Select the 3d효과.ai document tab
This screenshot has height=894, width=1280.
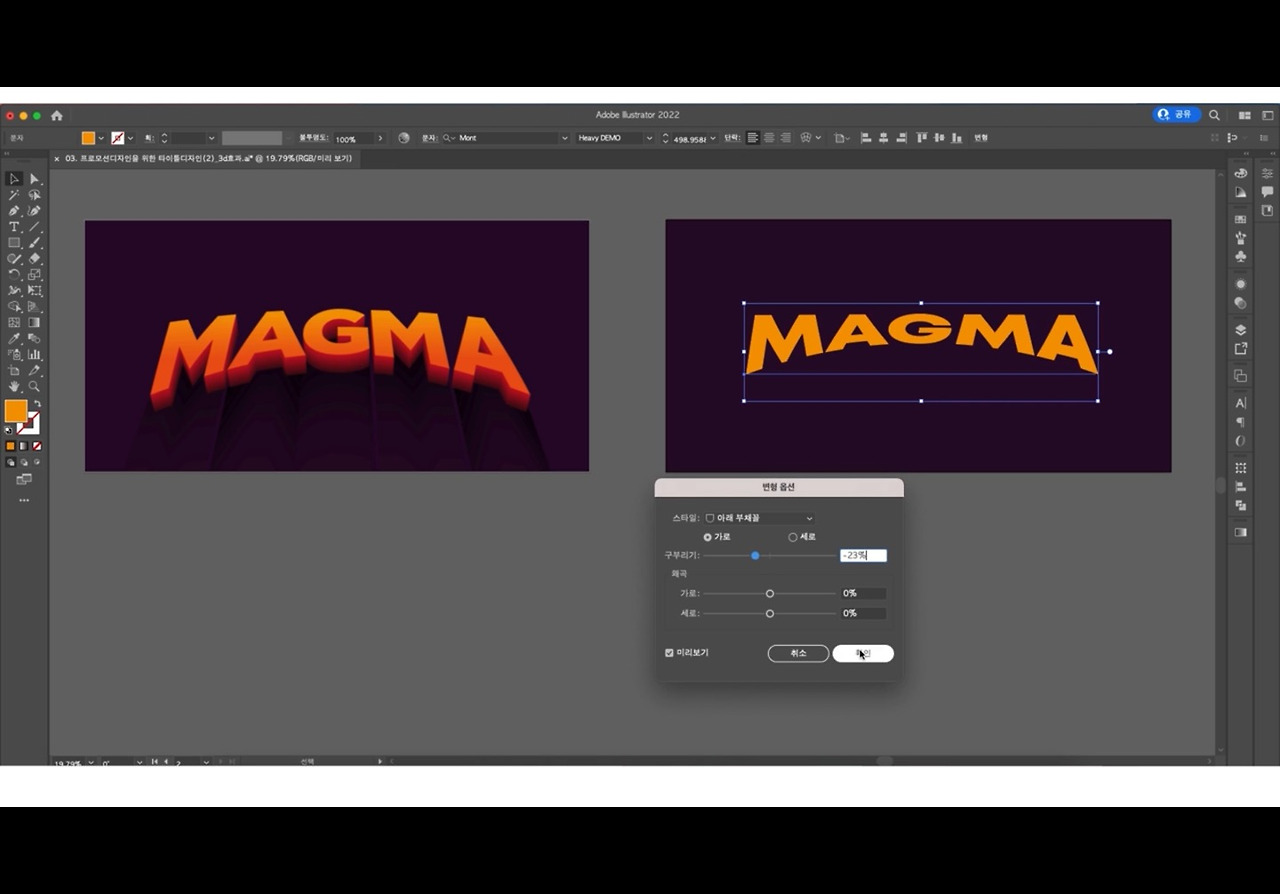pyautogui.click(x=208, y=158)
